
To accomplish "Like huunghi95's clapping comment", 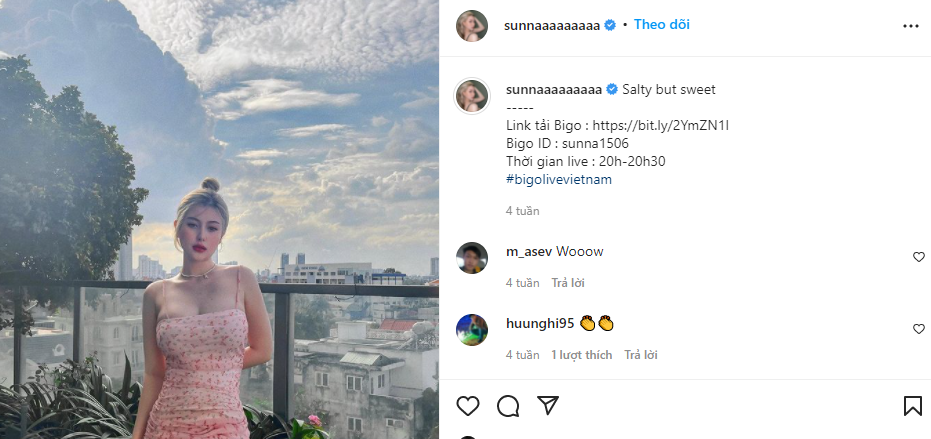I will click(x=918, y=329).
